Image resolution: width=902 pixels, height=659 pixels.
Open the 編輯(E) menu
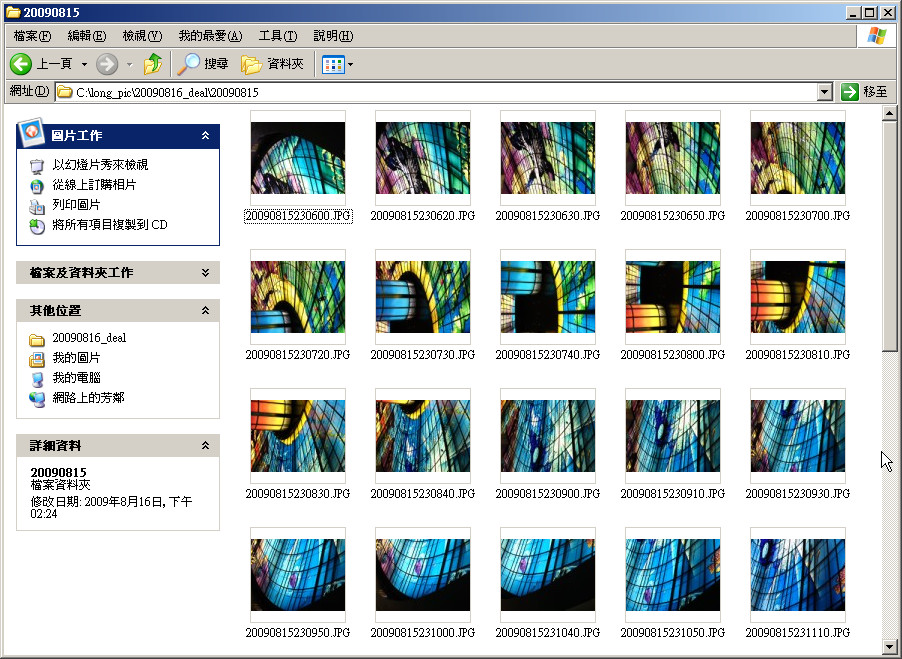coord(87,36)
